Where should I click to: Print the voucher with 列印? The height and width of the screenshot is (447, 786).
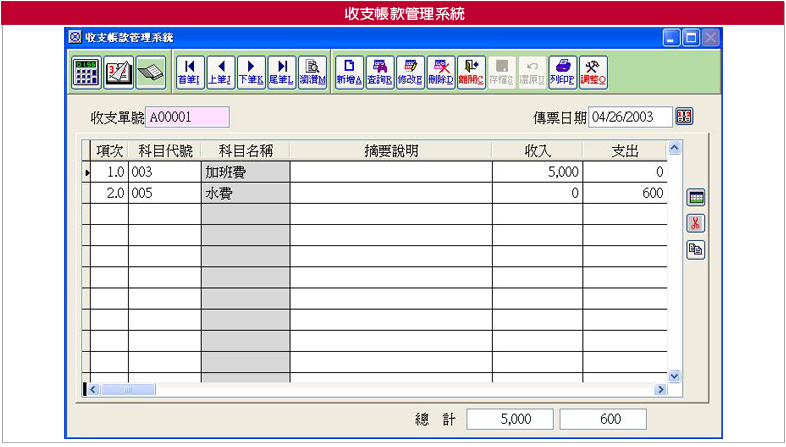tap(563, 72)
